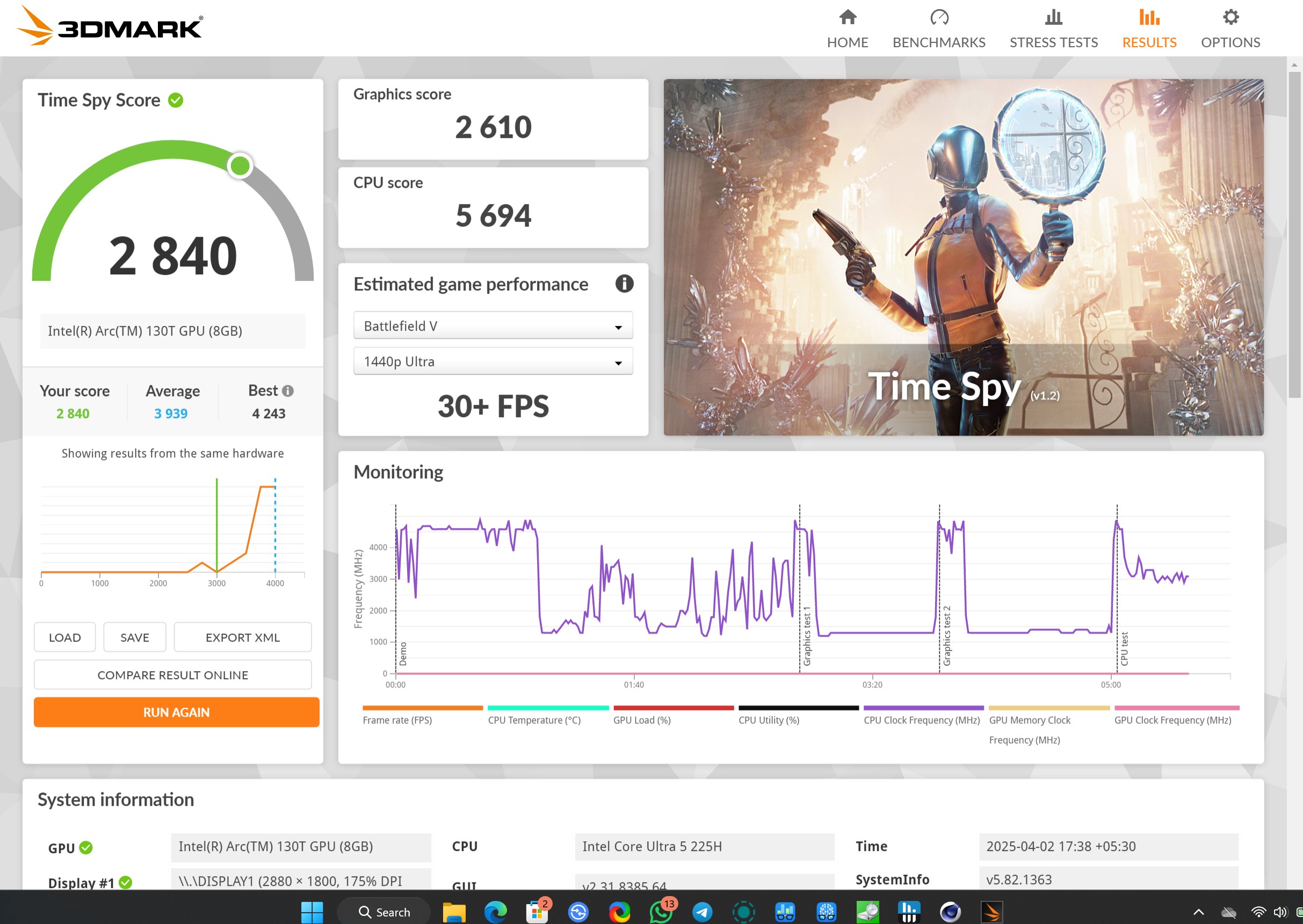
Task: Click Graphics test 2 timeline marker
Action: click(947, 636)
